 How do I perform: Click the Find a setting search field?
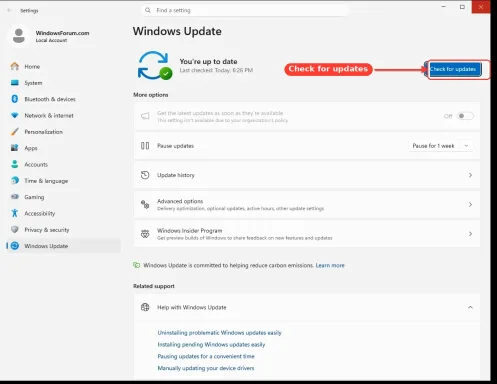coord(245,10)
